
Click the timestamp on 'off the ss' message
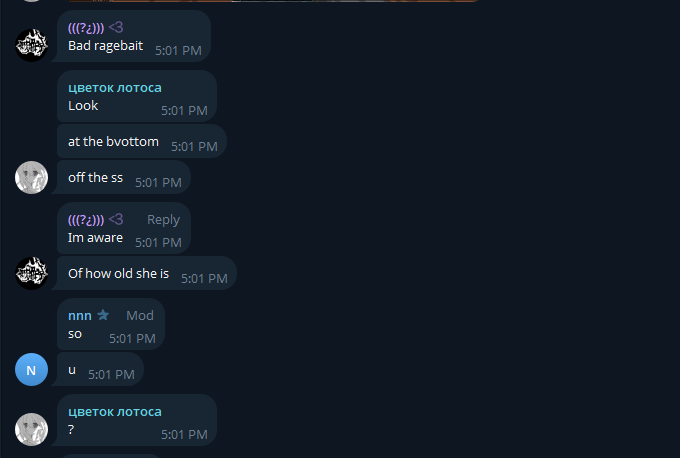158,183
